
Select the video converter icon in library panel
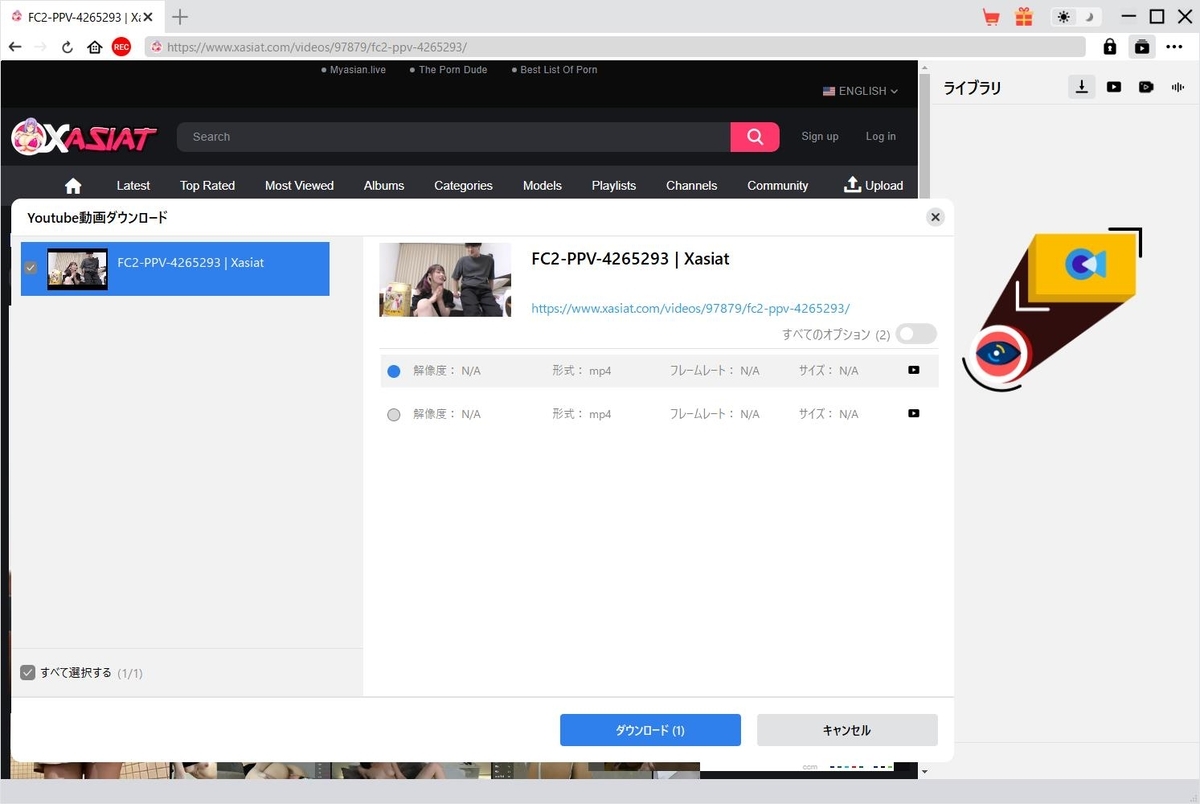(1146, 87)
